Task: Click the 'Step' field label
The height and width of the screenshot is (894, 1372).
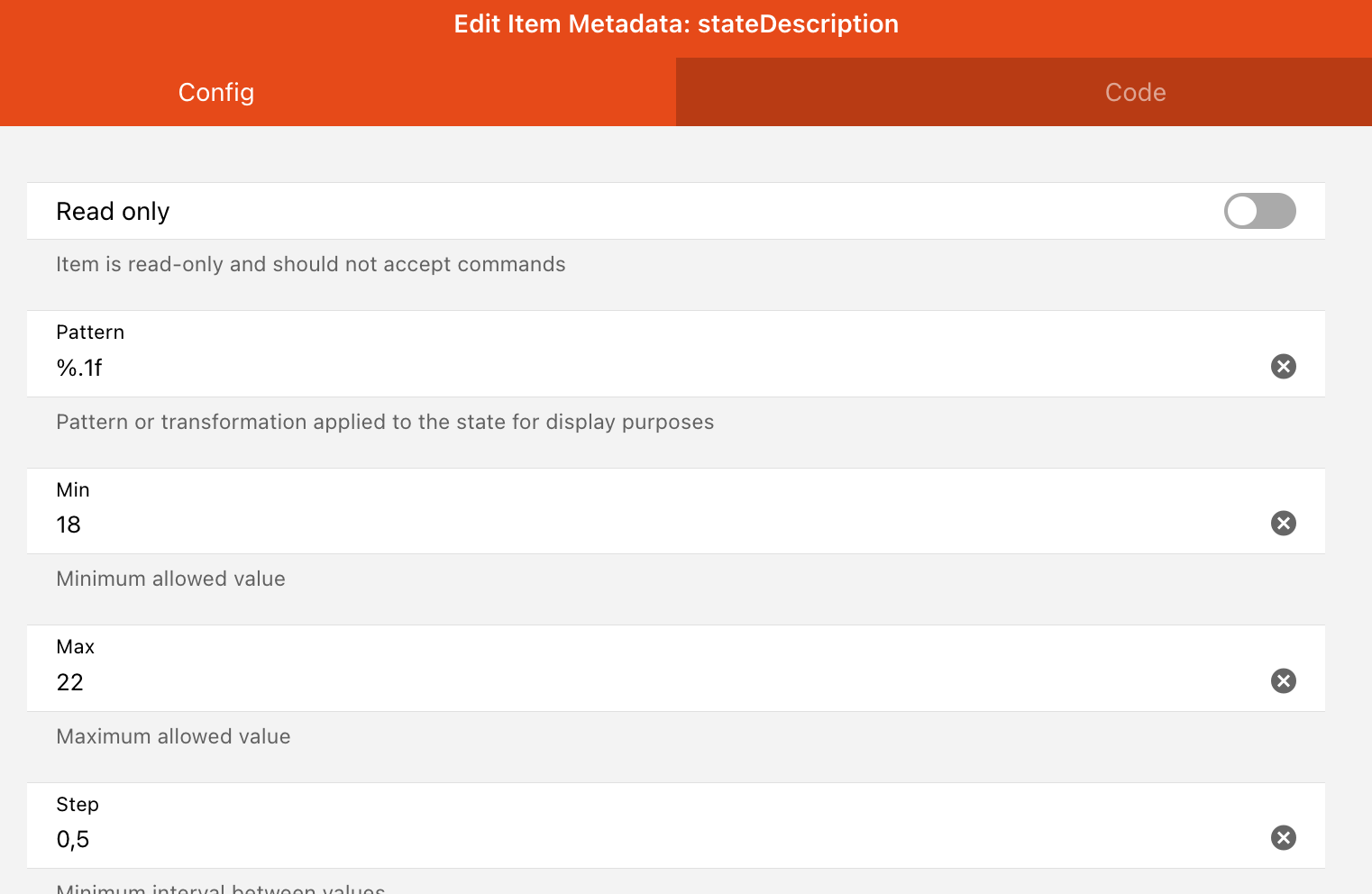Action: pos(78,804)
